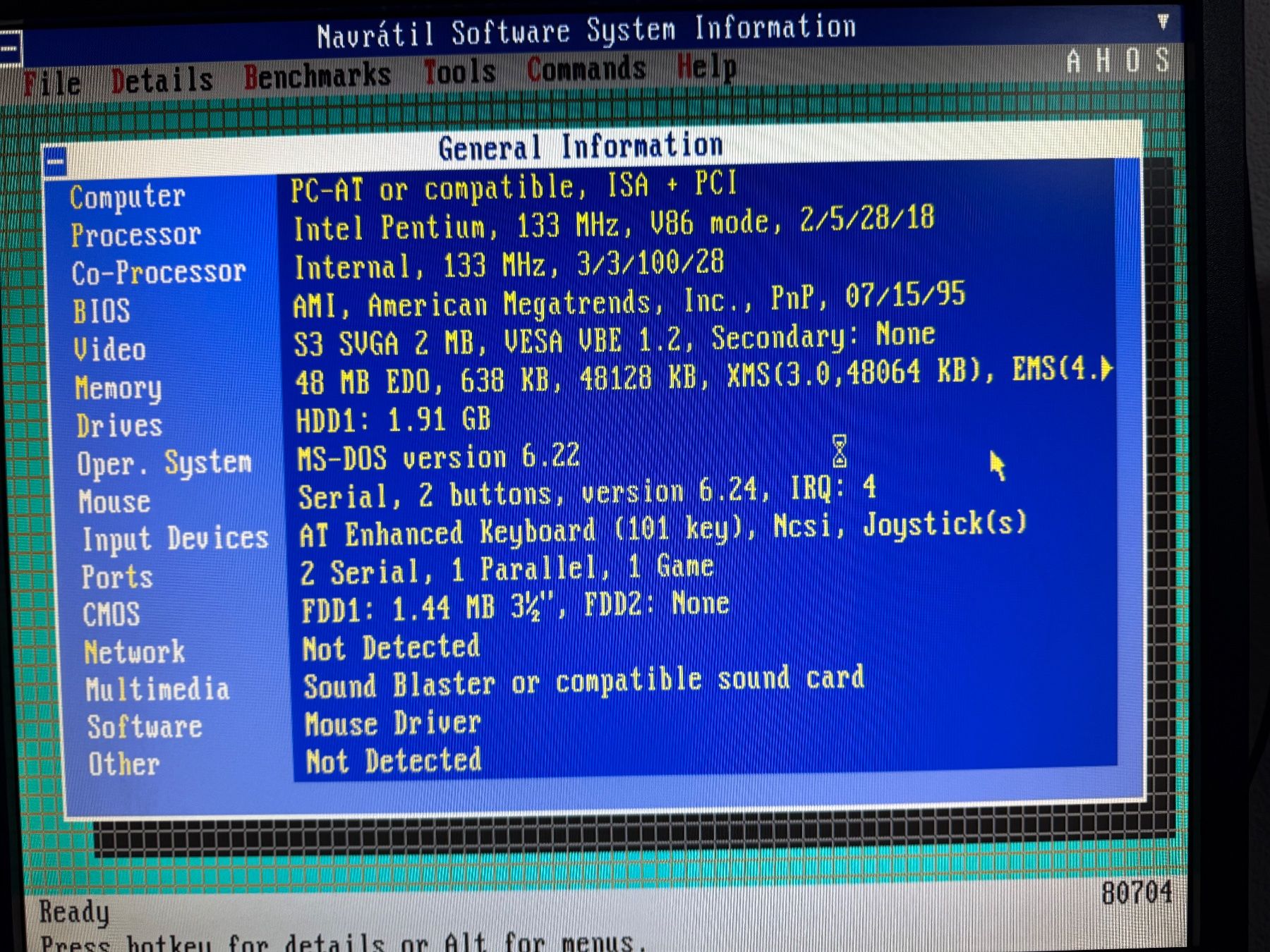Click the 'S3 SVGA 2 MB' video line
Image resolution: width=1270 pixels, height=952 pixels.
[x=615, y=339]
